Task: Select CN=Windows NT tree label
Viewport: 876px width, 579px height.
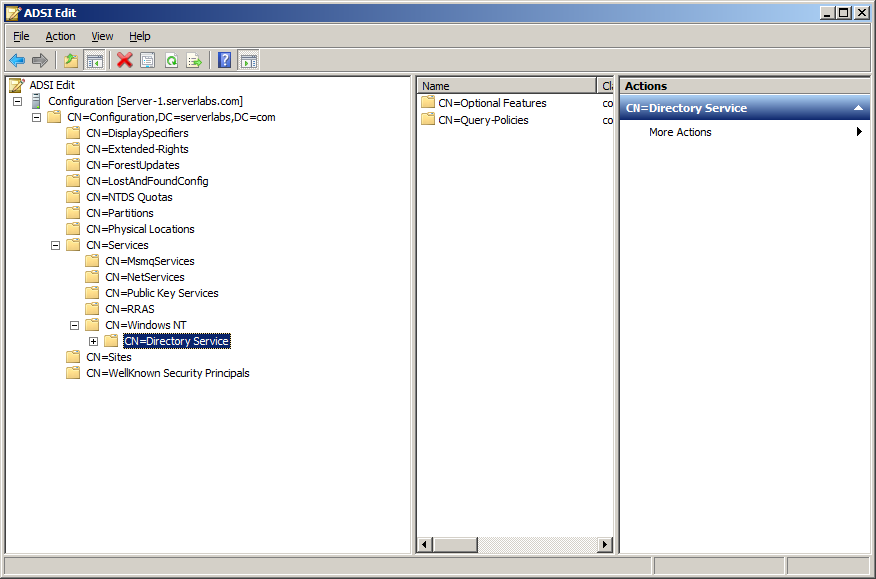Action: click(146, 325)
